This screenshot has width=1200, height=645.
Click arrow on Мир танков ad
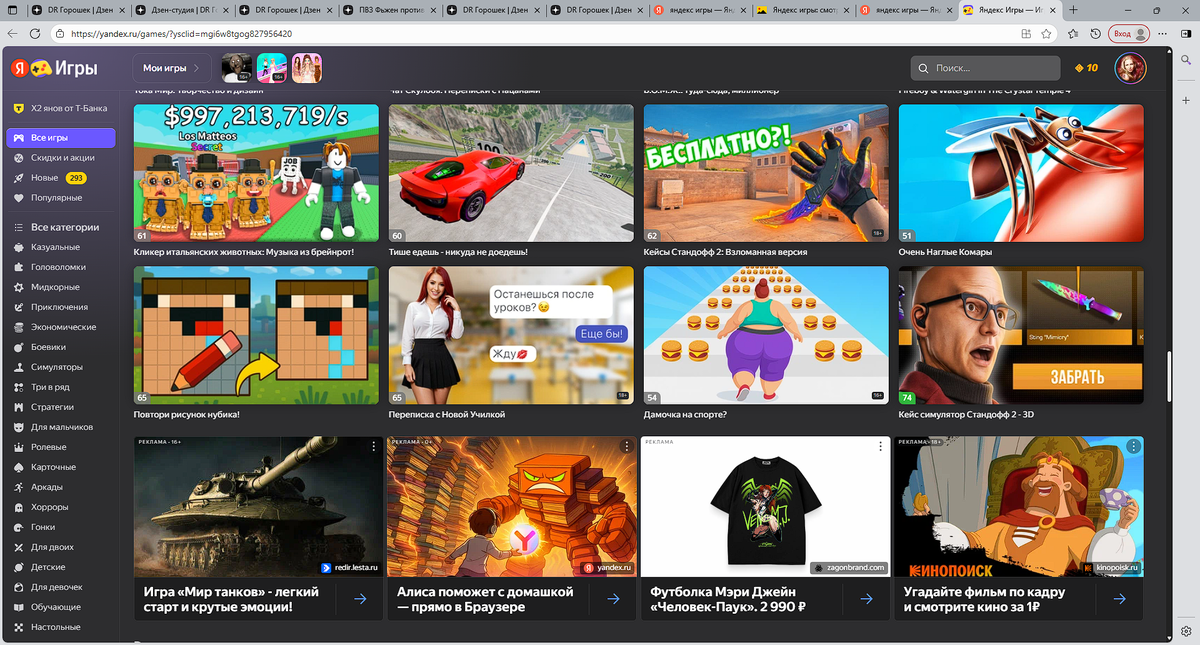[x=361, y=599]
